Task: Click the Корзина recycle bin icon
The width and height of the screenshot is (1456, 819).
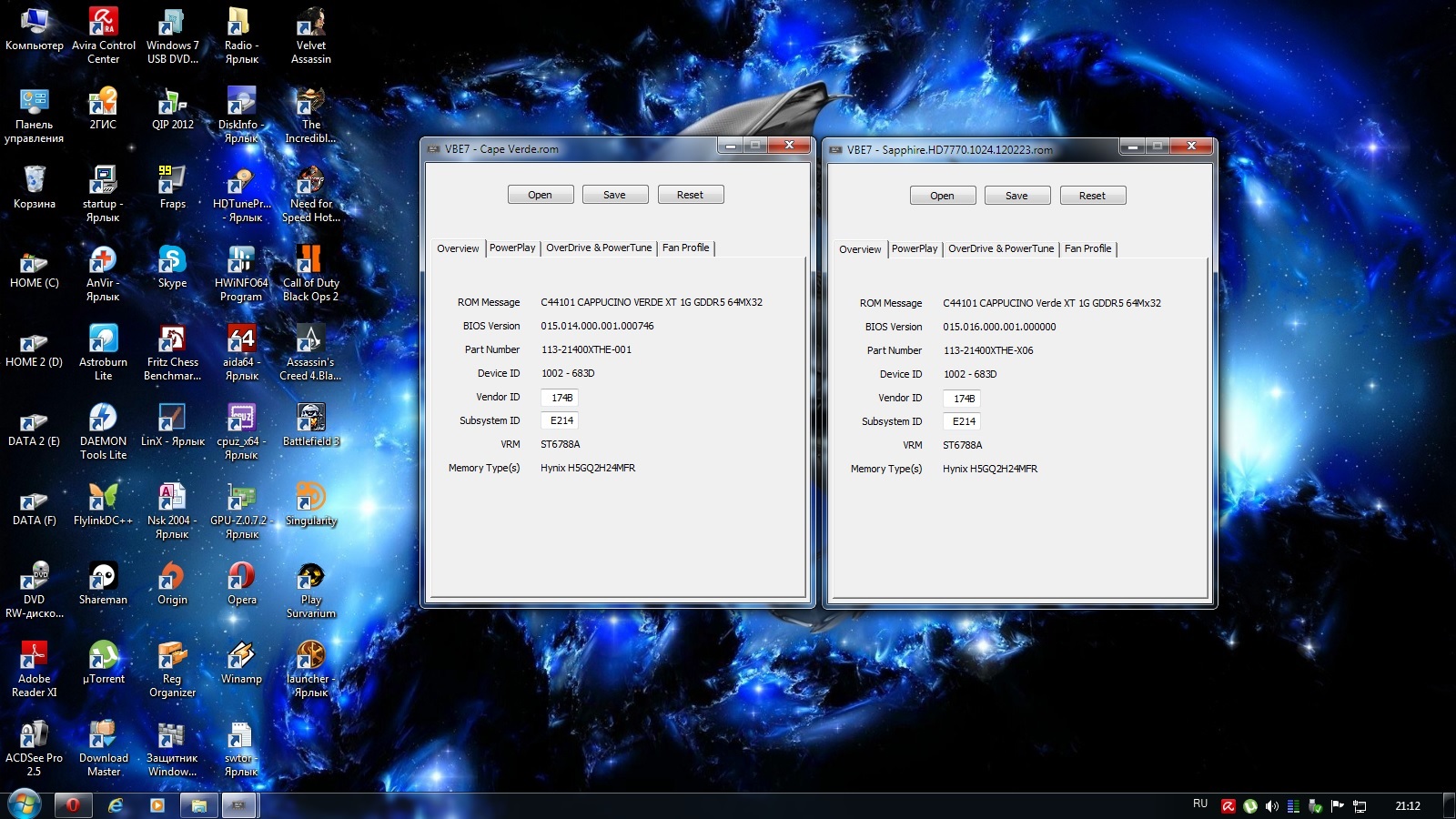Action: click(x=35, y=187)
